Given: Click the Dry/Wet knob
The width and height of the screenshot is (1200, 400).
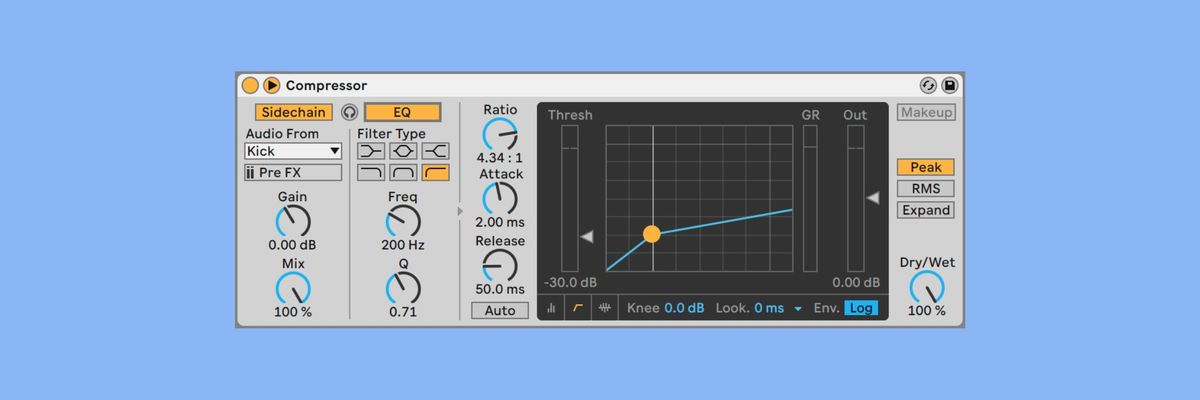Looking at the screenshot, I should click(x=927, y=287).
